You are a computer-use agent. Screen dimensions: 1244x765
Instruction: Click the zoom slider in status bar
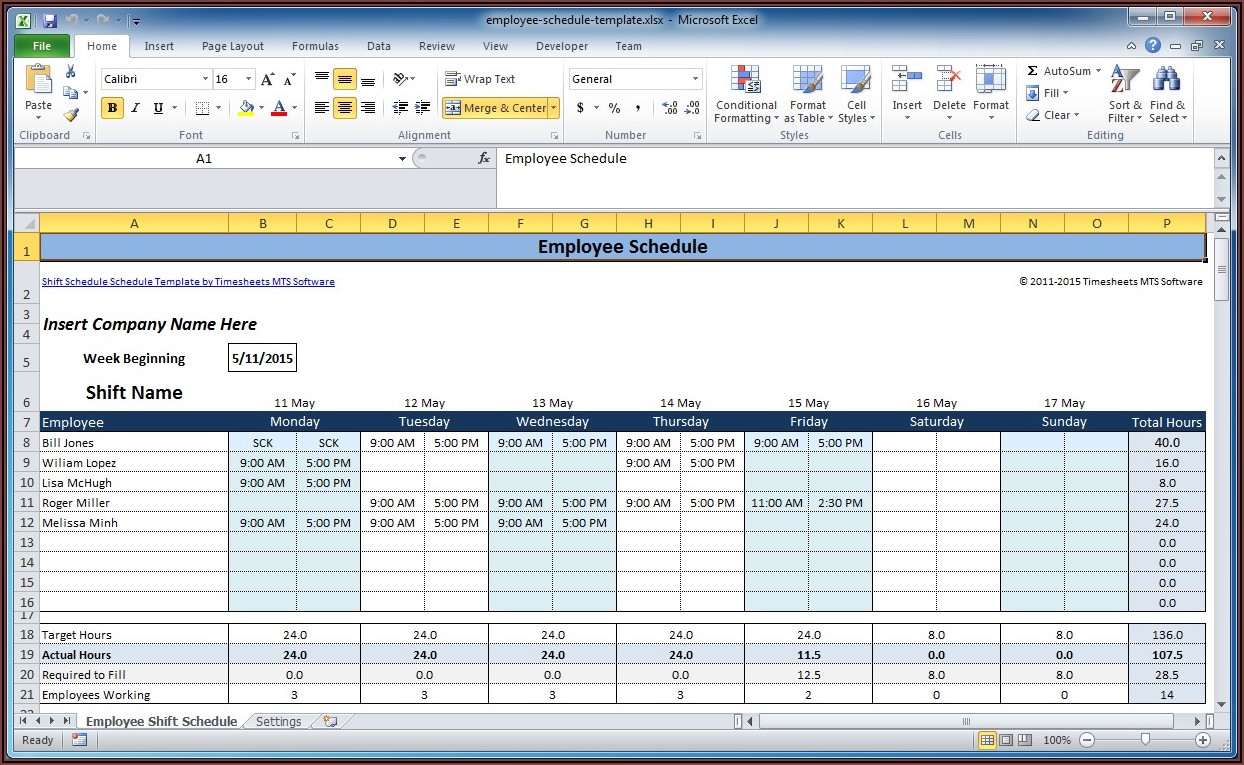[1145, 740]
